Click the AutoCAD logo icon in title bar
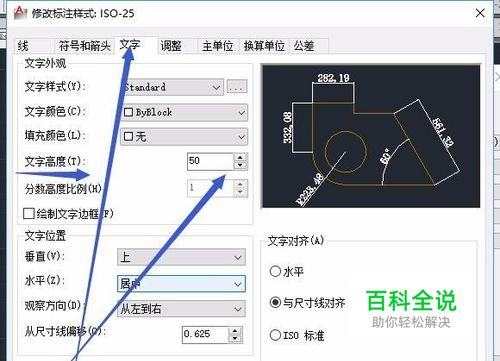 pos(20,13)
